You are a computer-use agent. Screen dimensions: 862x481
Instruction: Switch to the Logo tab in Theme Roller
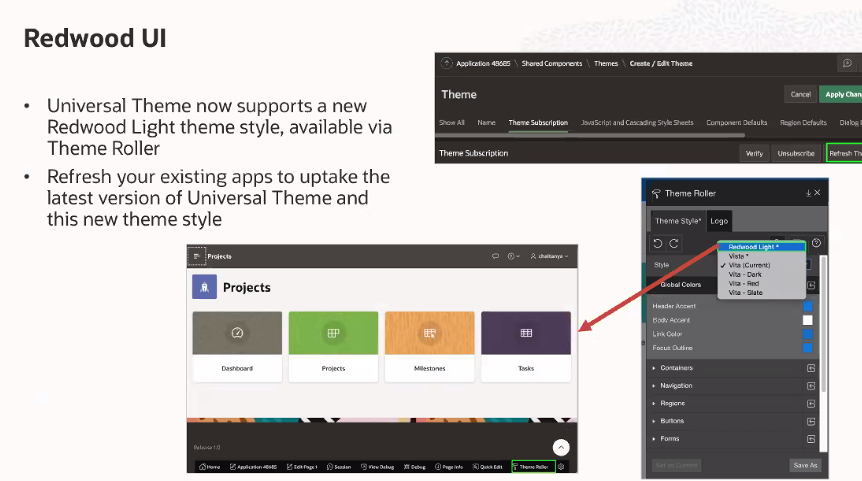pyautogui.click(x=719, y=220)
